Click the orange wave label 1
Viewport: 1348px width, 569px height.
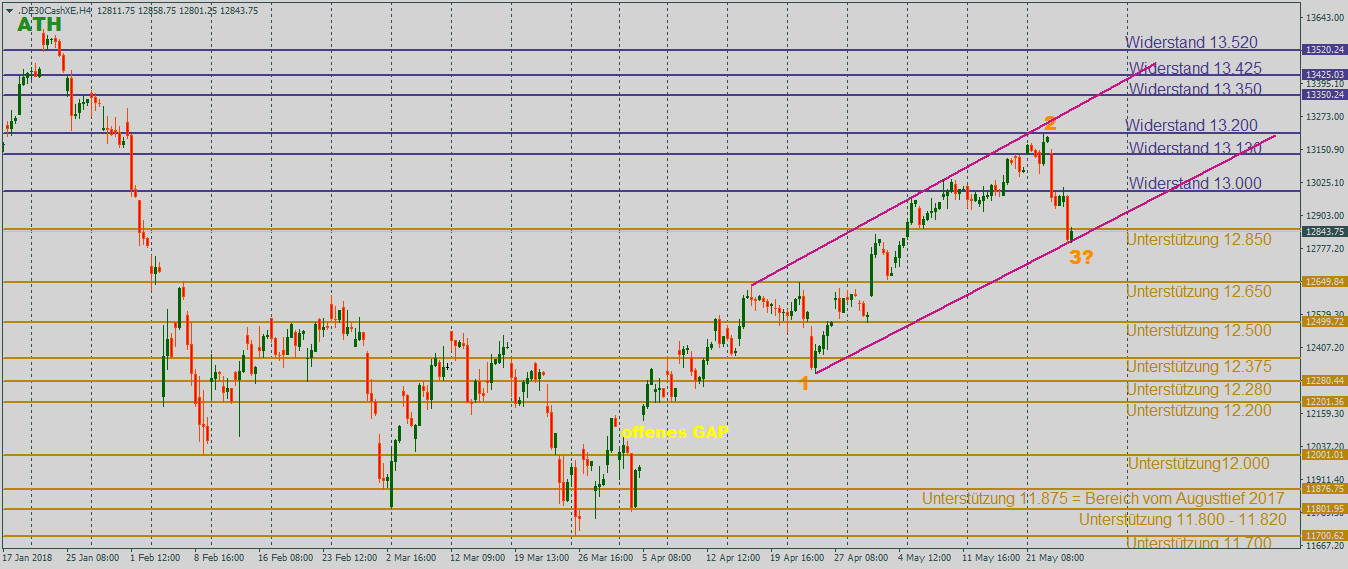click(x=804, y=383)
